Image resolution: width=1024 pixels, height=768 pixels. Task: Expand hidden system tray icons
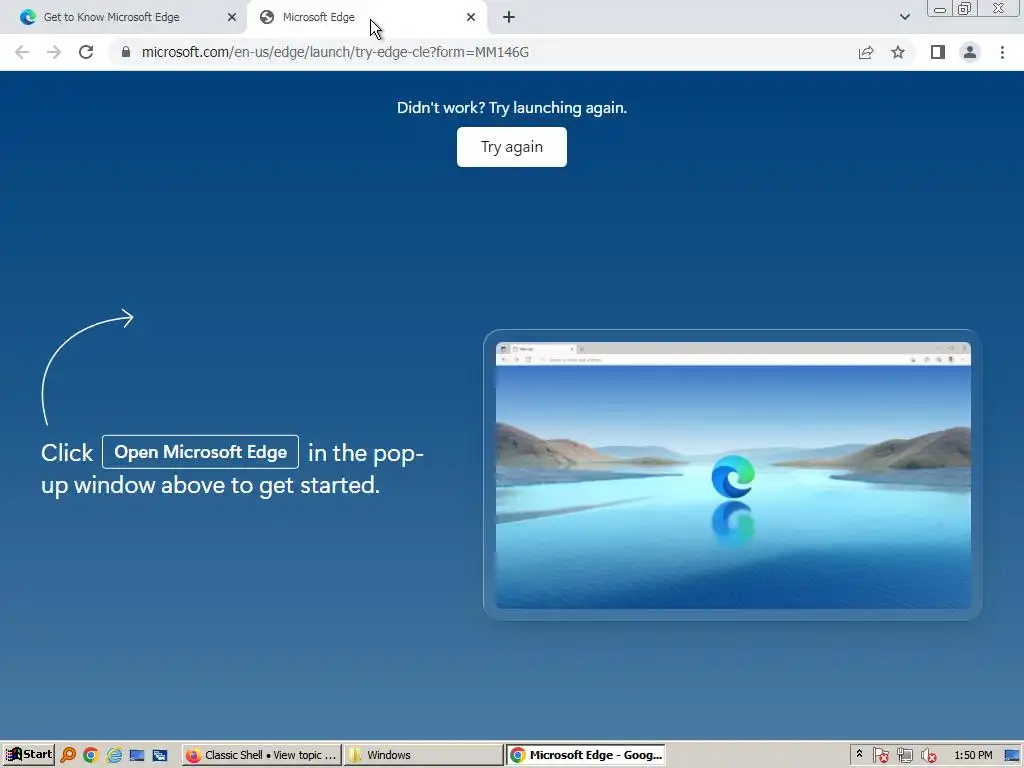point(859,754)
